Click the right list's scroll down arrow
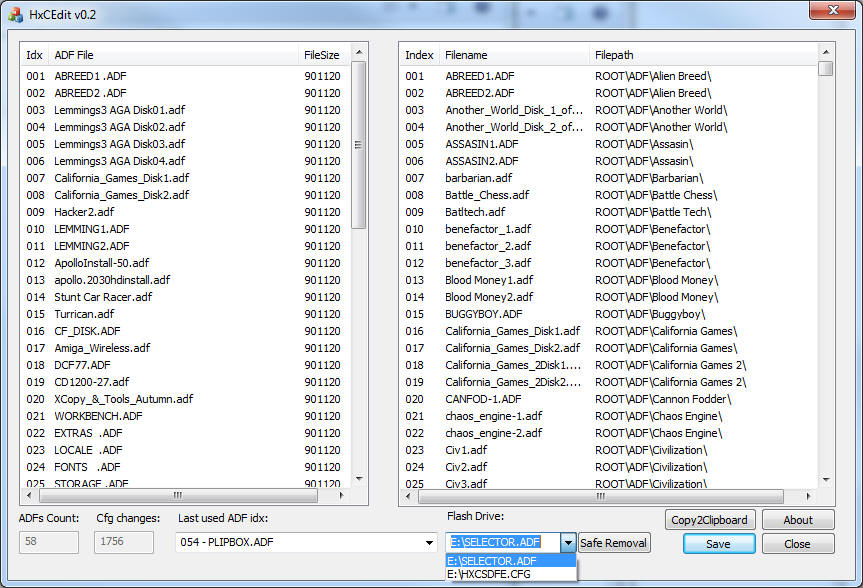863x588 pixels. (x=826, y=480)
